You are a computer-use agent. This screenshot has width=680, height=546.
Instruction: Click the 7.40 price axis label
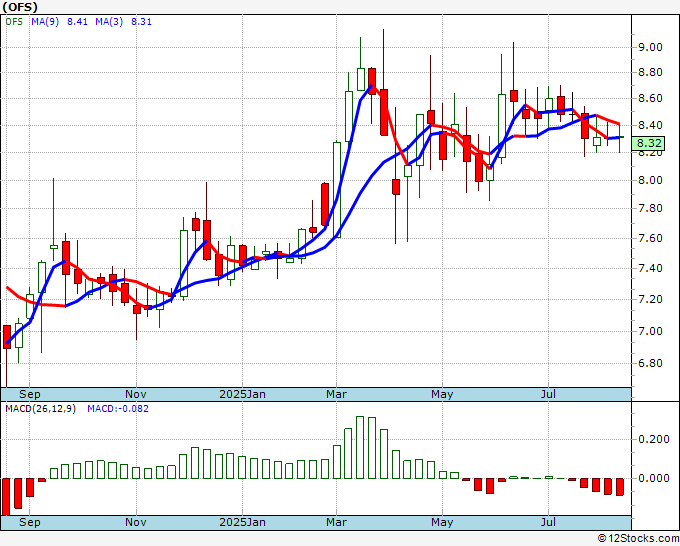coord(651,268)
